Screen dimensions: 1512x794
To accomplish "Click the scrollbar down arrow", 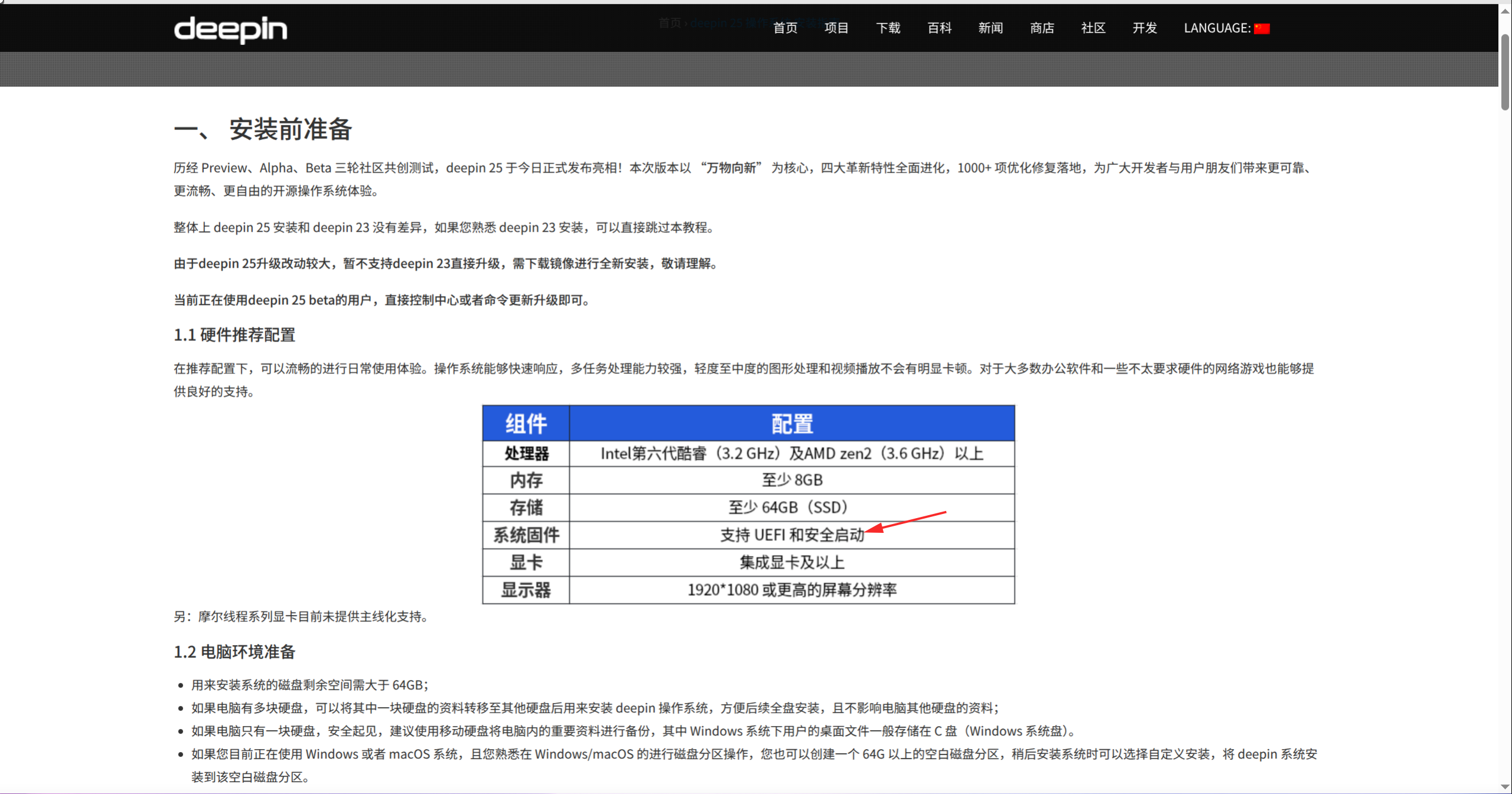I will [x=1505, y=787].
